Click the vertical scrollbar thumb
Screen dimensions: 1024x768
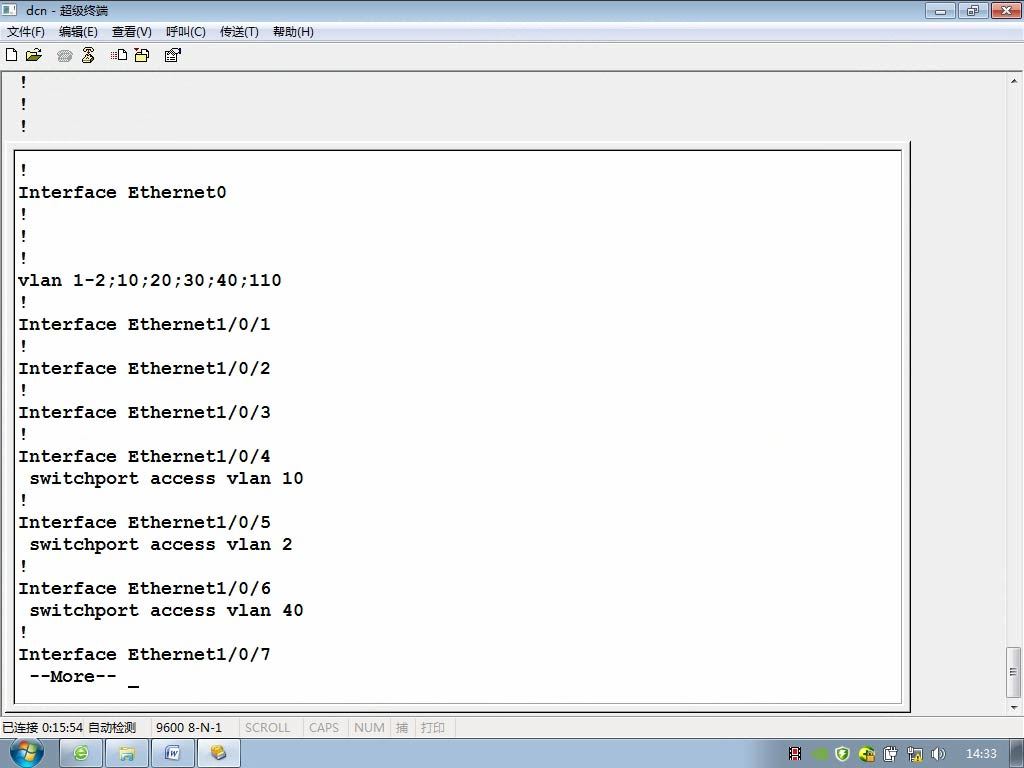click(1014, 672)
